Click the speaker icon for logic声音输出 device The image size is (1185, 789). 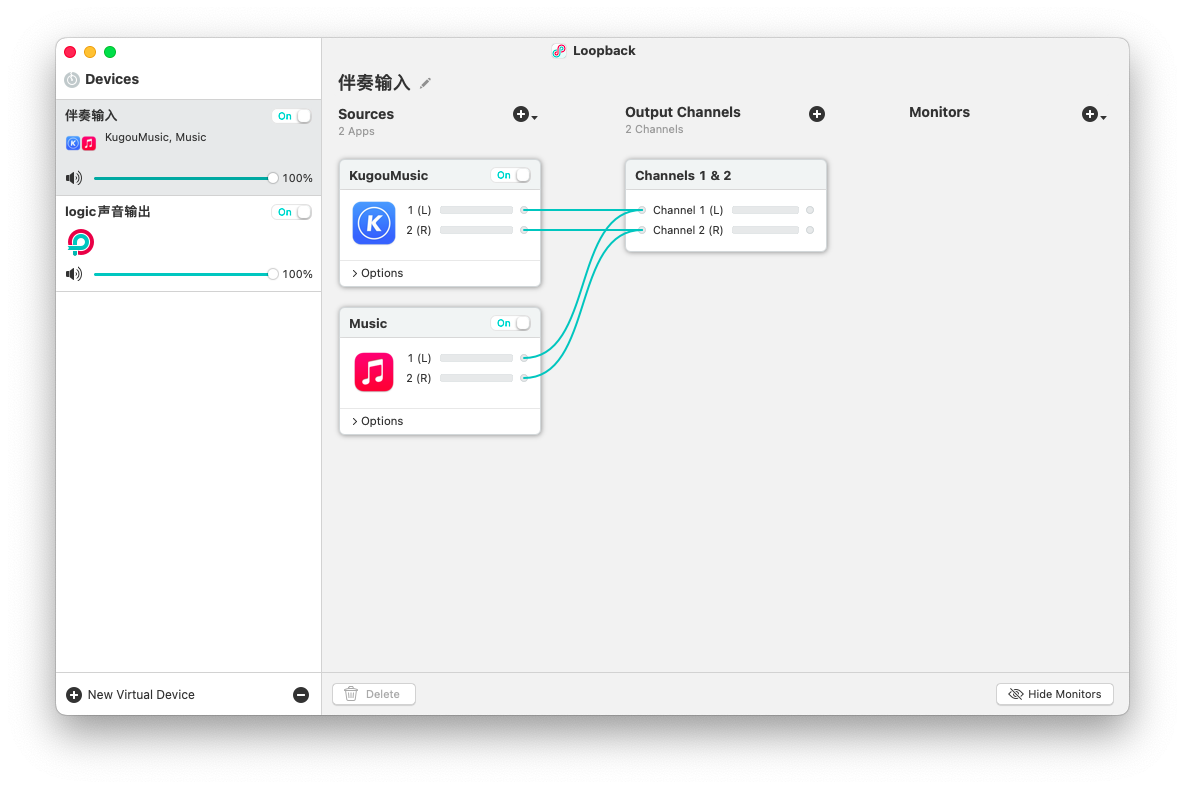coord(74,274)
